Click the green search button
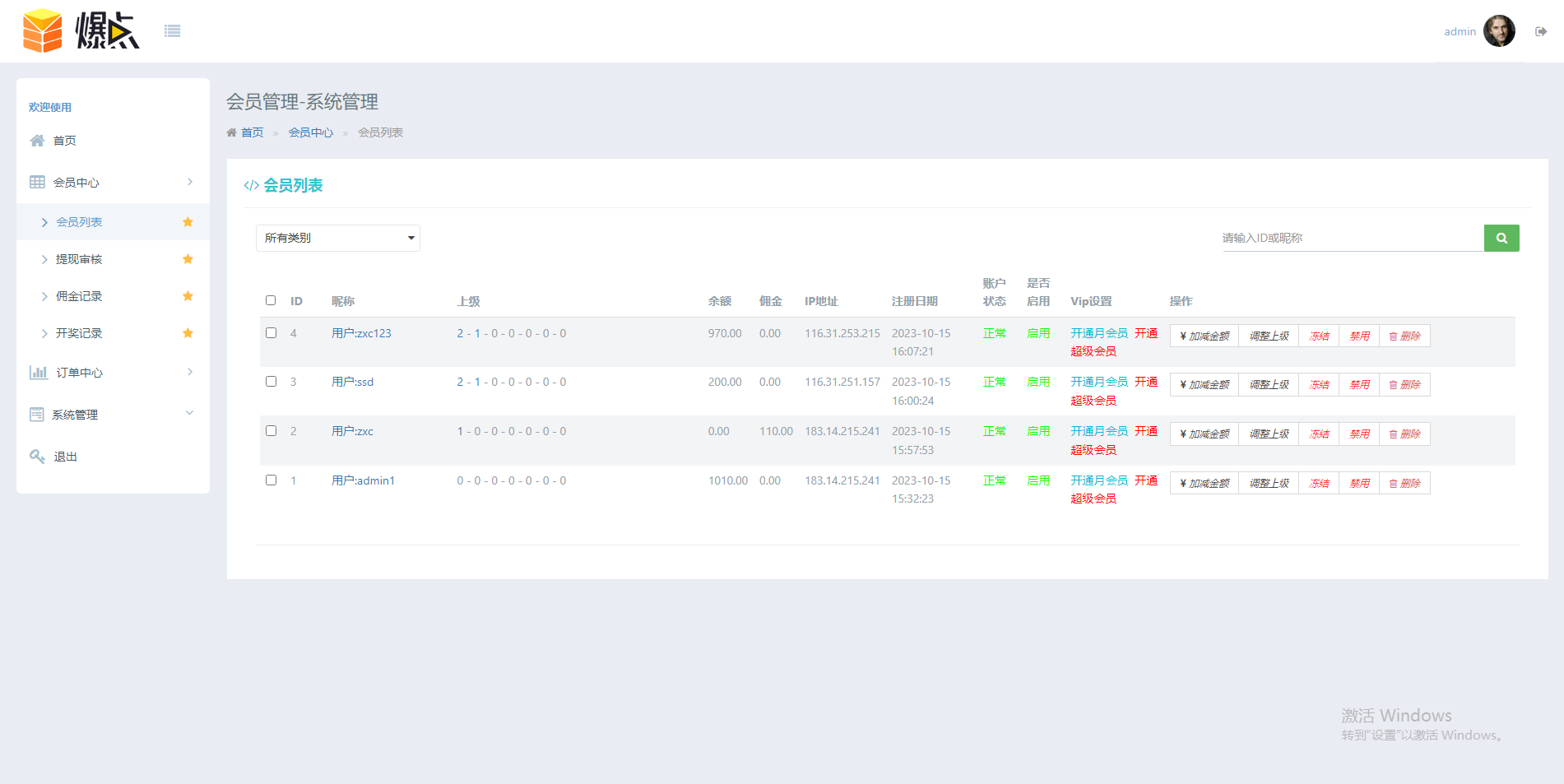 point(1501,238)
